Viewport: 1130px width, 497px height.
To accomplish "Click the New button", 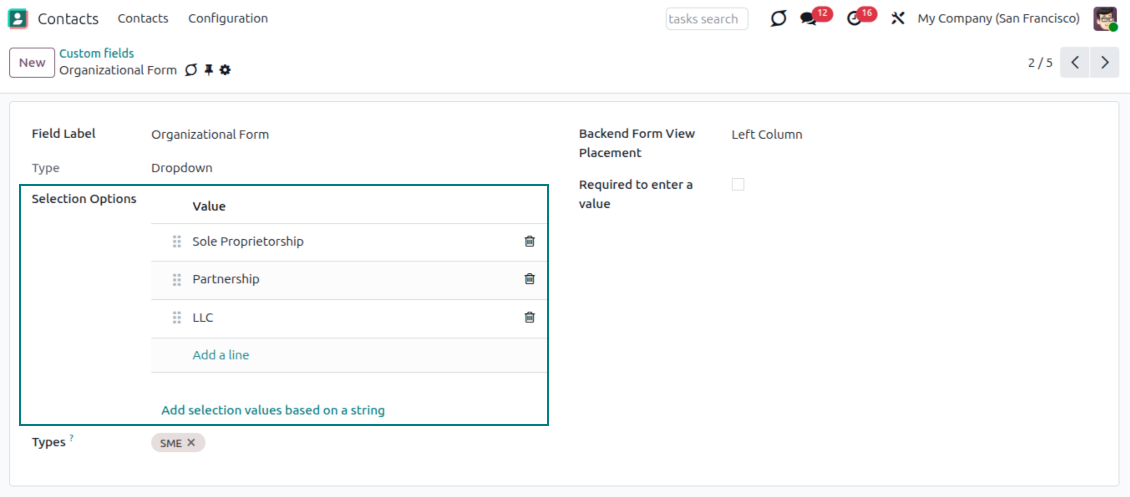I will 32,62.
